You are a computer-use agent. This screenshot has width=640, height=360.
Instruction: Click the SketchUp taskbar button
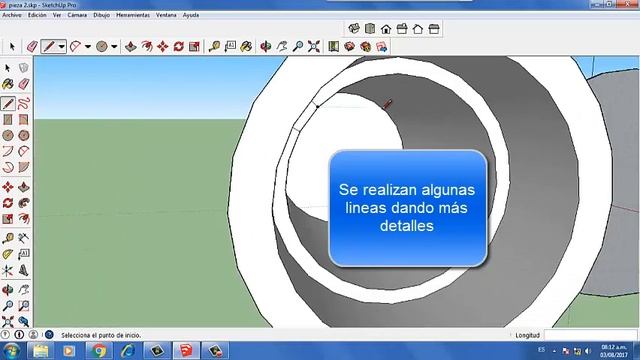(x=186, y=351)
